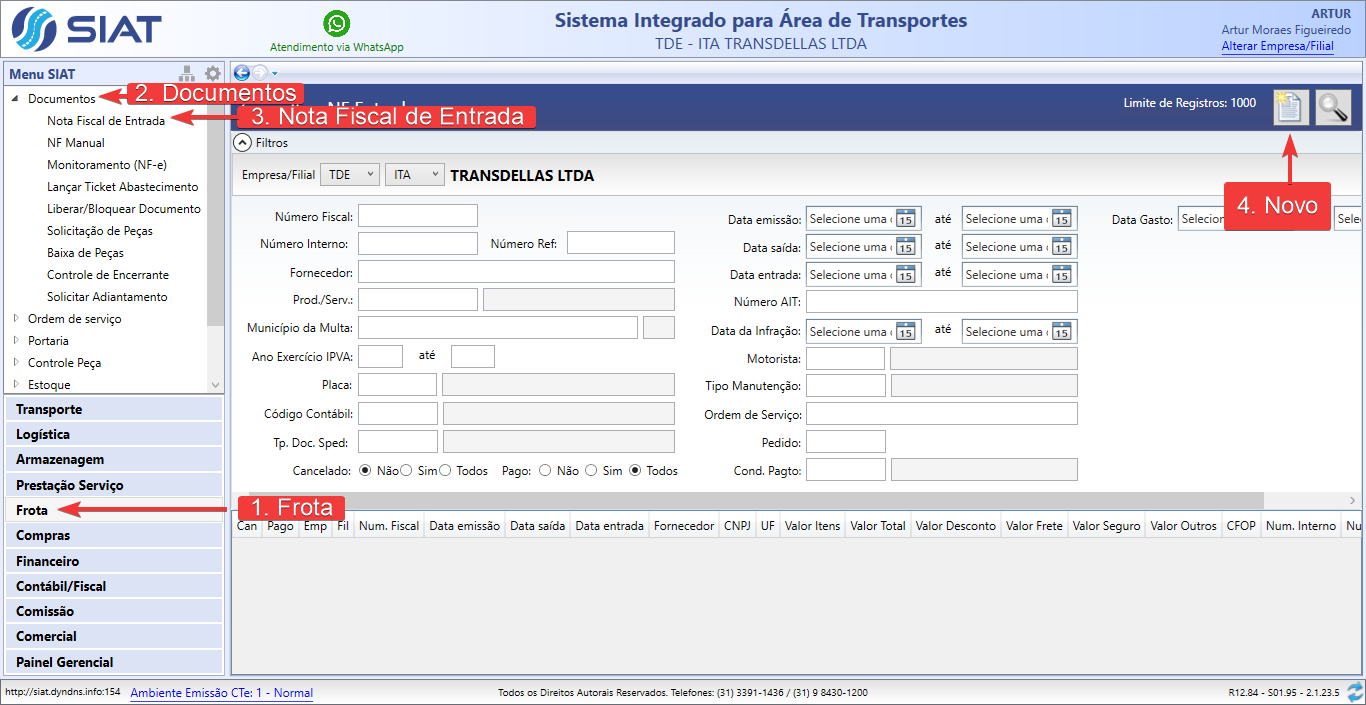
Task: Select Cancelado Sim radio button
Action: click(x=406, y=470)
